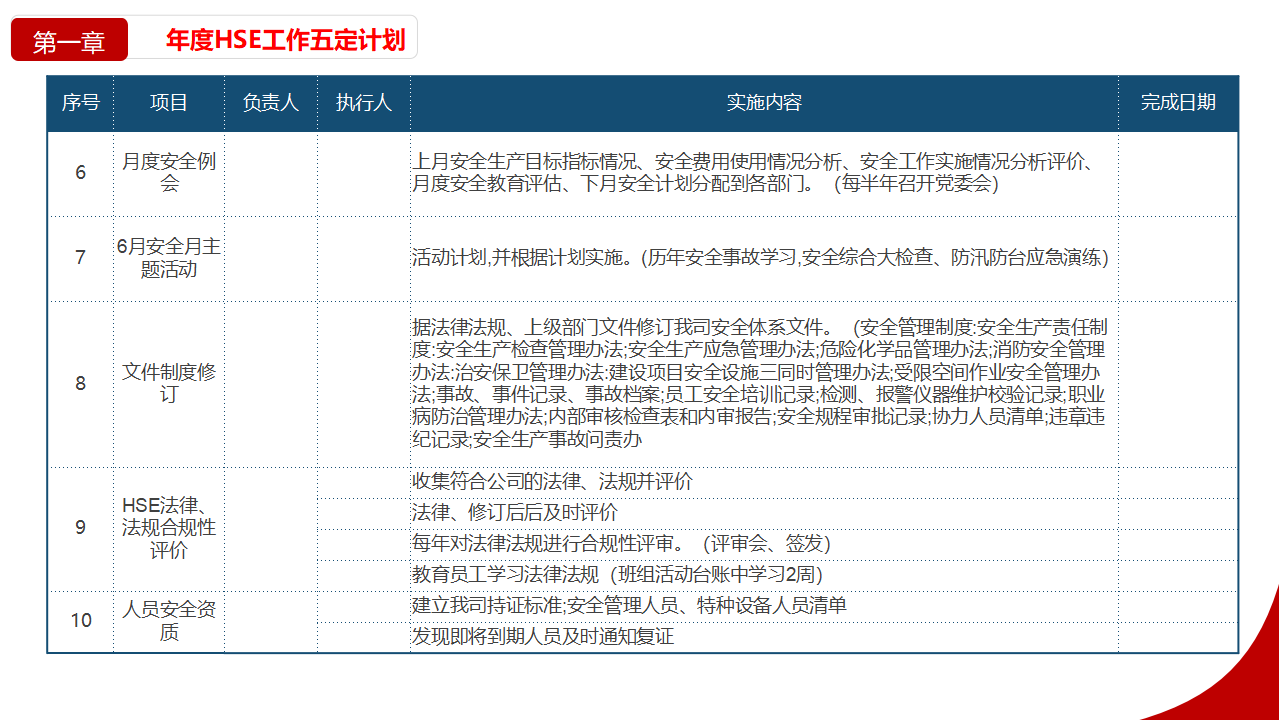Click the 项目 column header

click(x=169, y=103)
